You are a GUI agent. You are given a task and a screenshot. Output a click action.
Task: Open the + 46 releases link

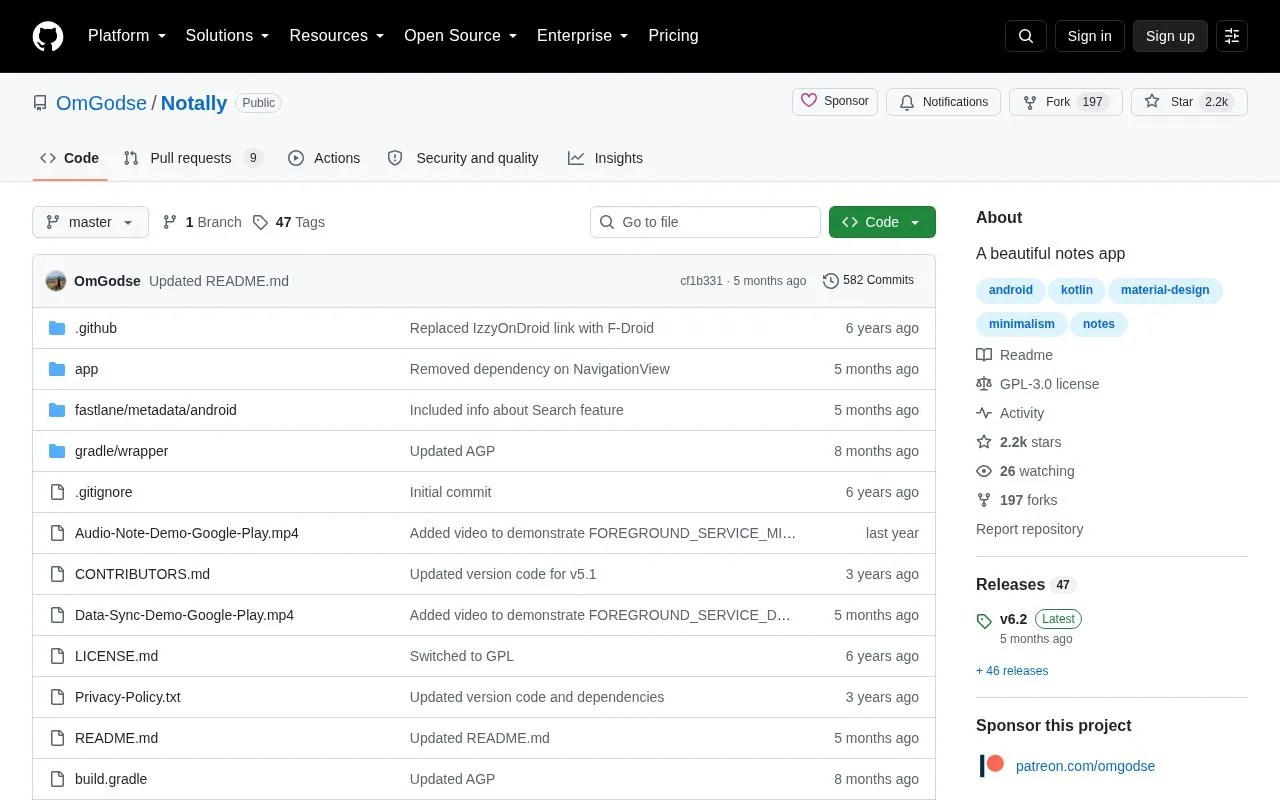click(1012, 671)
